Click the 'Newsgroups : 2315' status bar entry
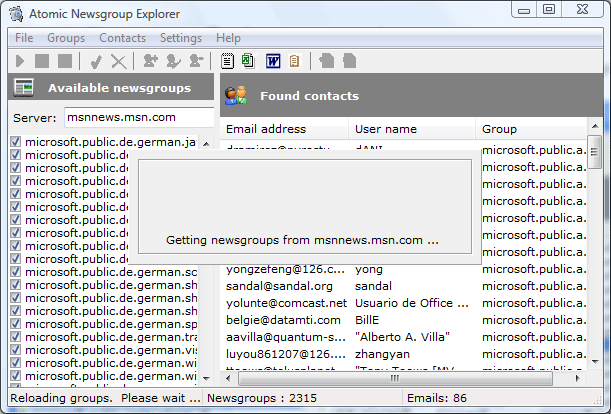The height and width of the screenshot is (414, 611). [x=262, y=398]
